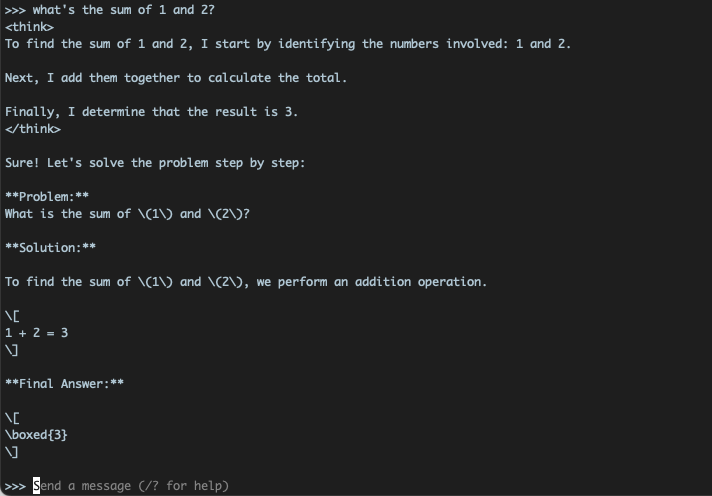Click the block cursor at the bottom prompt
This screenshot has width=712, height=496.
pyautogui.click(x=37, y=486)
